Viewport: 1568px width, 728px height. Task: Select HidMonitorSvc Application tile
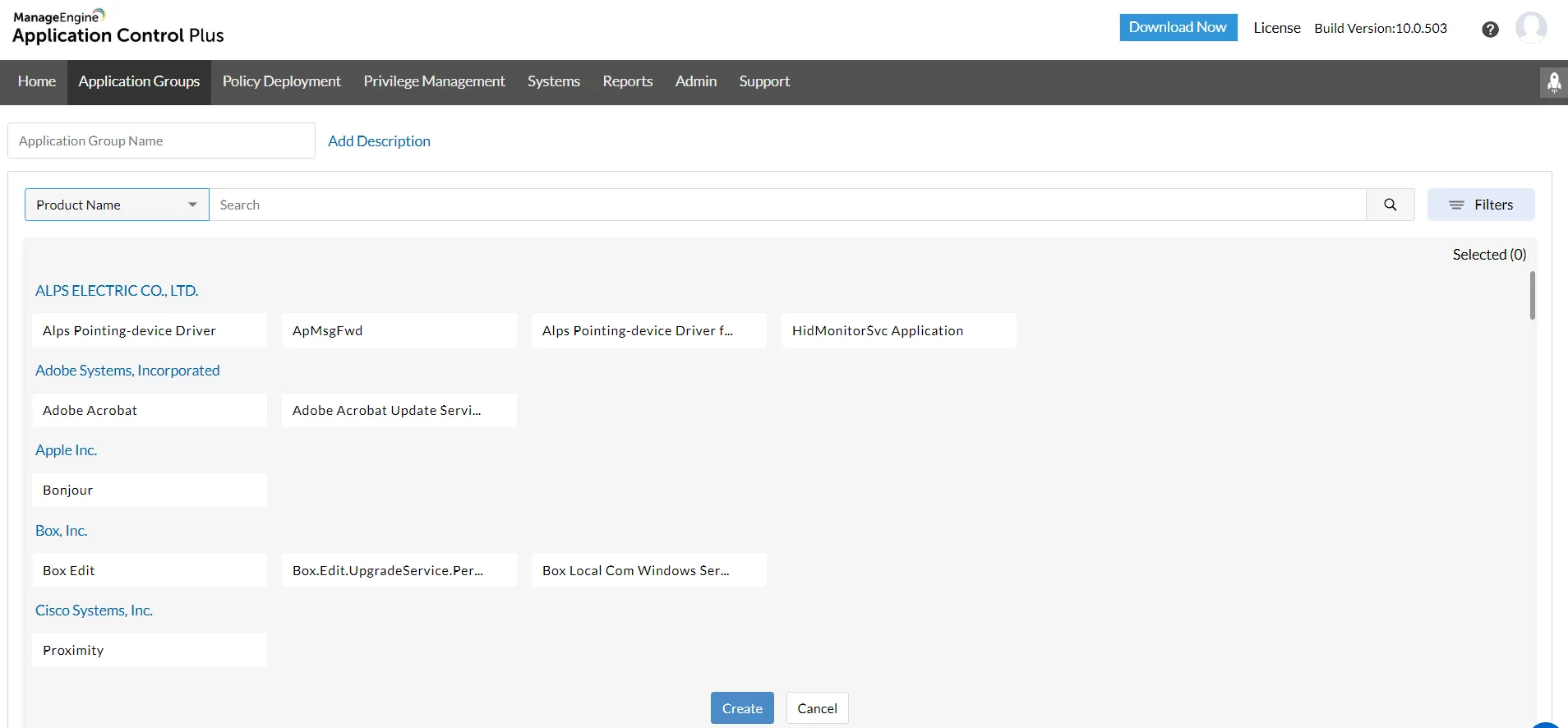click(899, 330)
